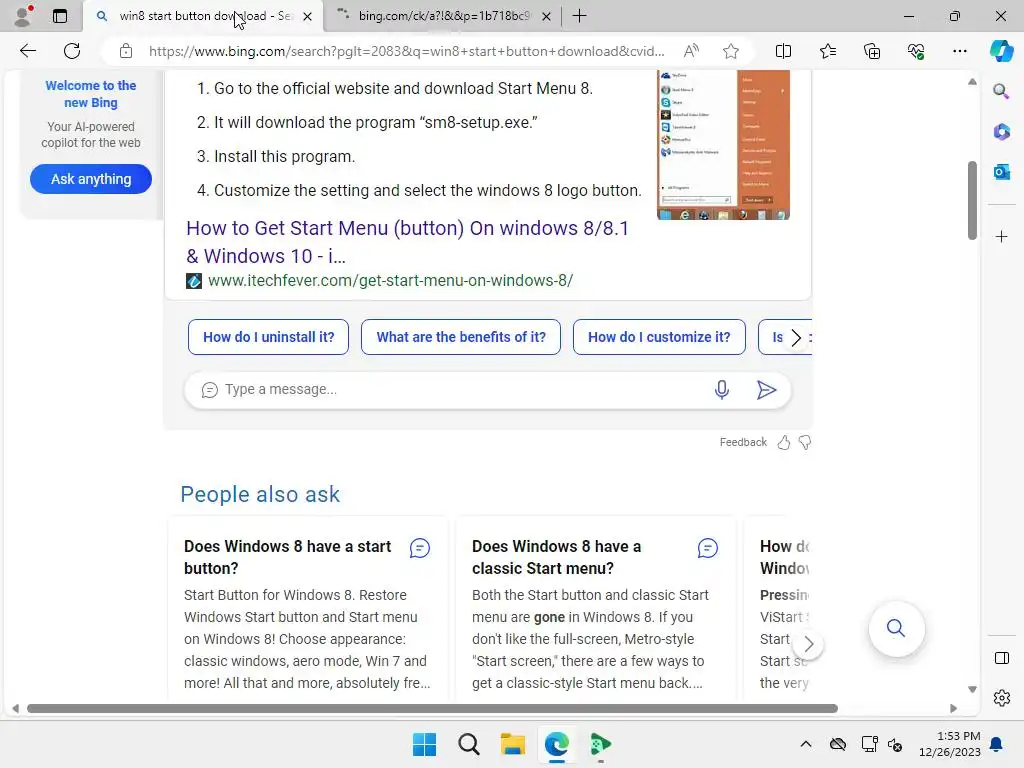
Task: Switch to 'win8 start button download' tab
Action: tap(204, 16)
